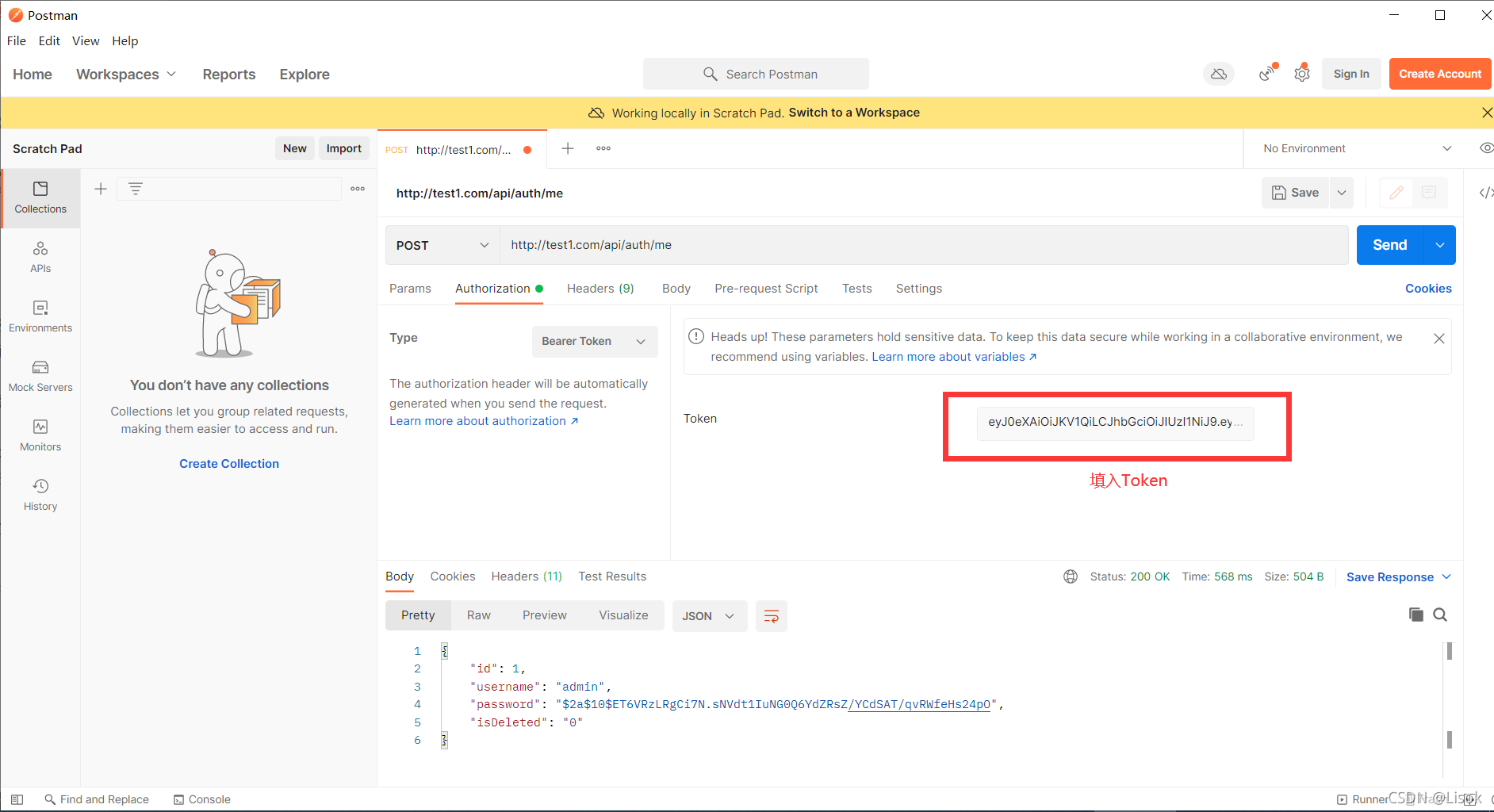This screenshot has height=812, width=1494.
Task: Dismiss the Heads up warning notice
Action: [x=1439, y=339]
